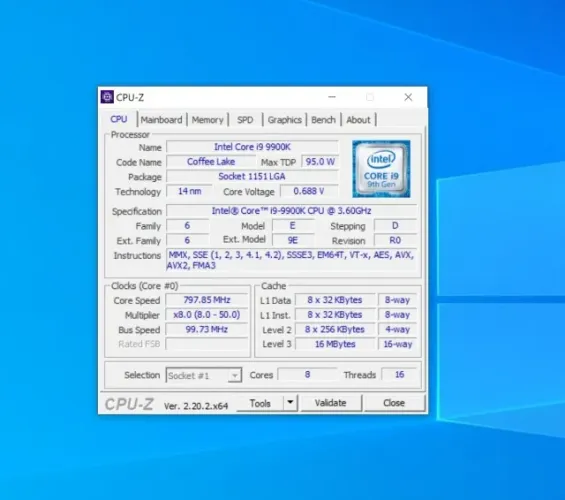
Task: Click the L1 Inst. 8-way value
Action: coord(397,315)
